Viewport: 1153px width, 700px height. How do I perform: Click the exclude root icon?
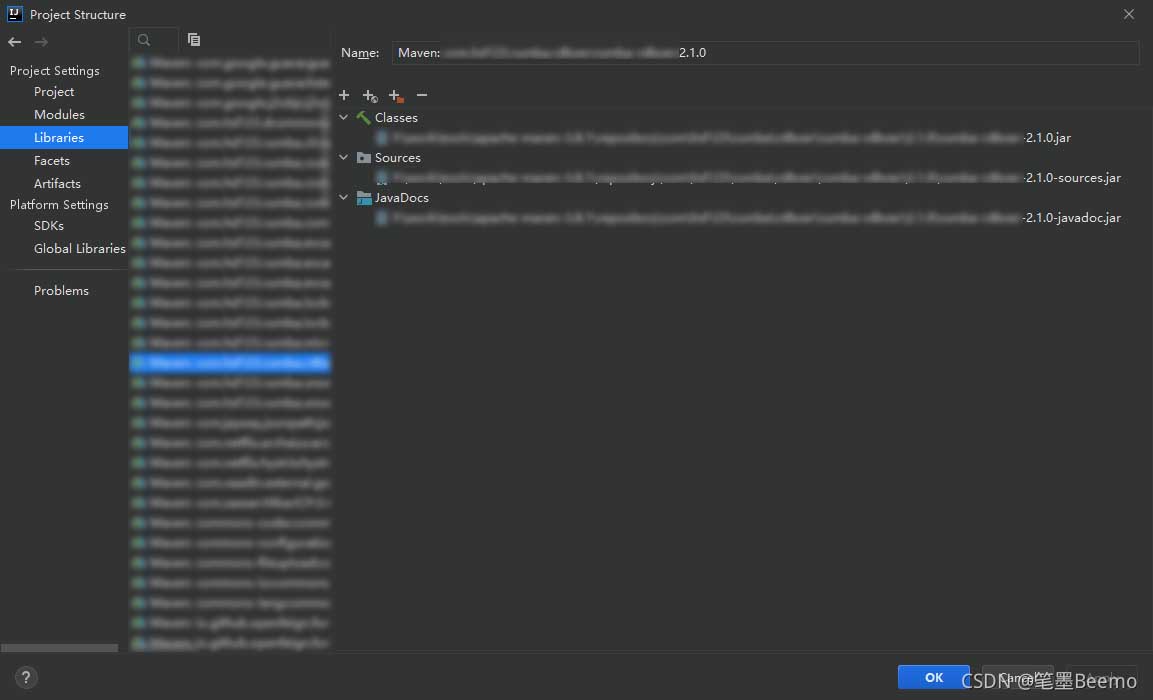(x=396, y=96)
